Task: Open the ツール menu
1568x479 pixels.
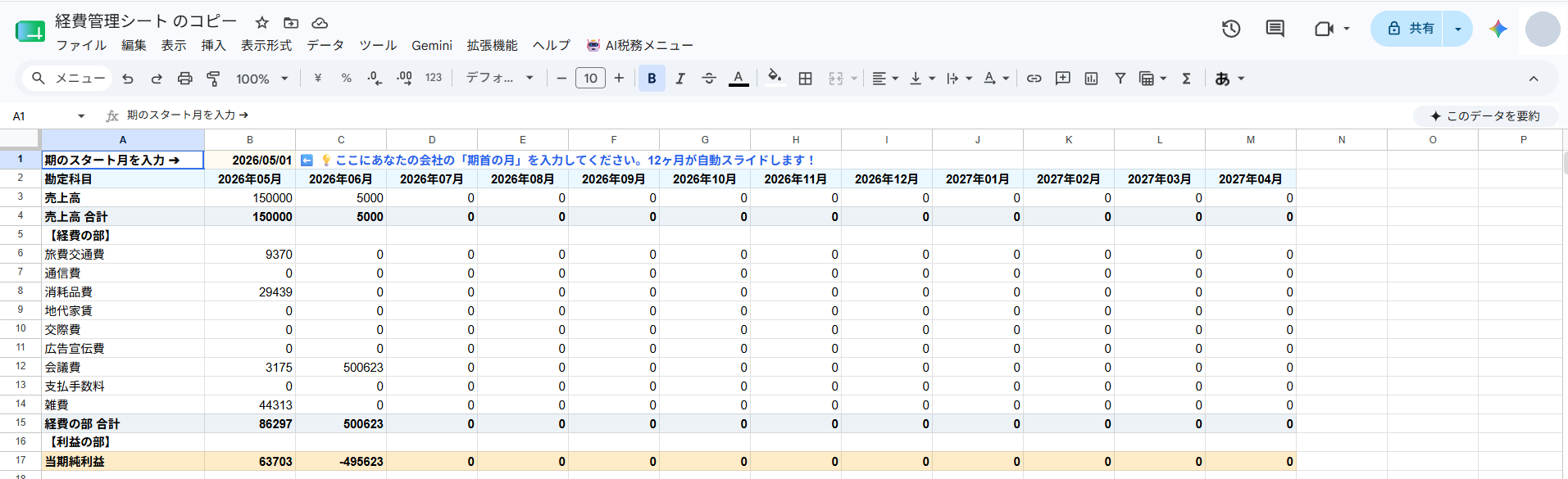Action: (378, 46)
